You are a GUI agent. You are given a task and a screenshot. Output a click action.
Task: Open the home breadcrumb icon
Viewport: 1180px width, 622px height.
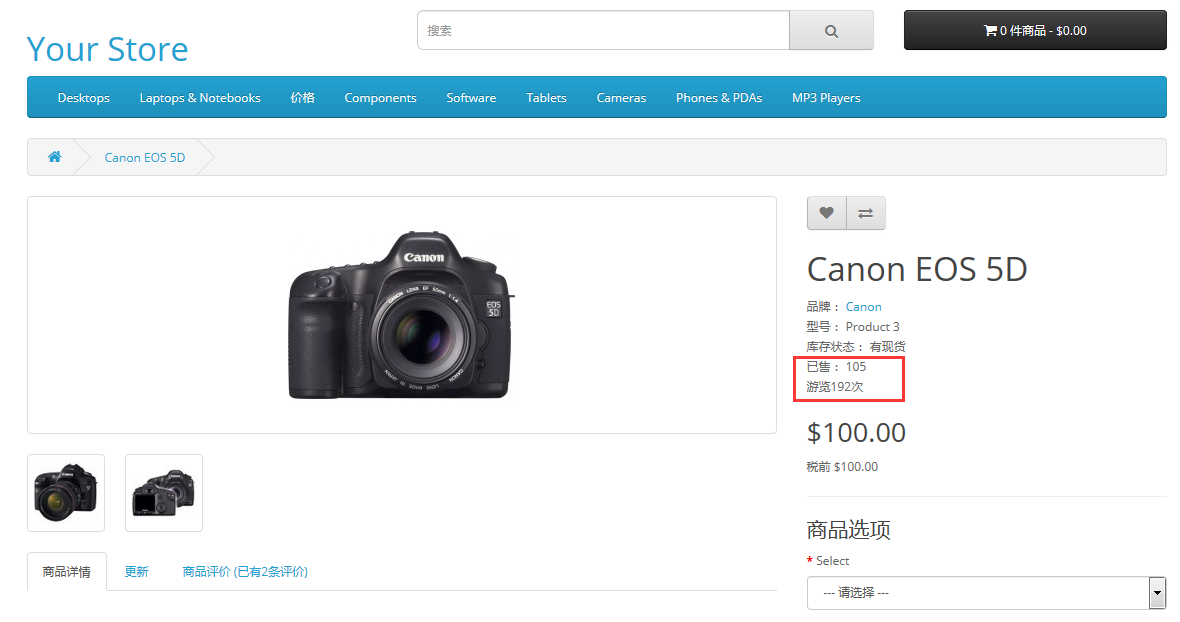pyautogui.click(x=54, y=156)
